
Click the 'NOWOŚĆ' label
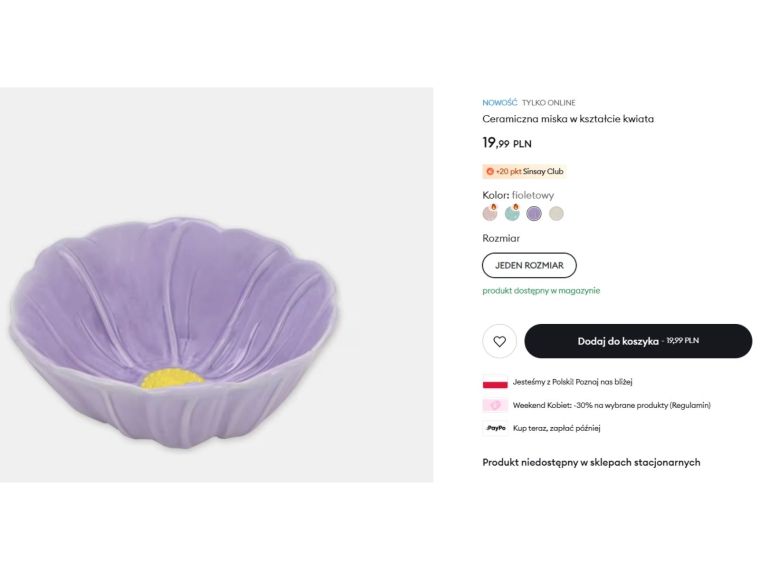tap(500, 102)
